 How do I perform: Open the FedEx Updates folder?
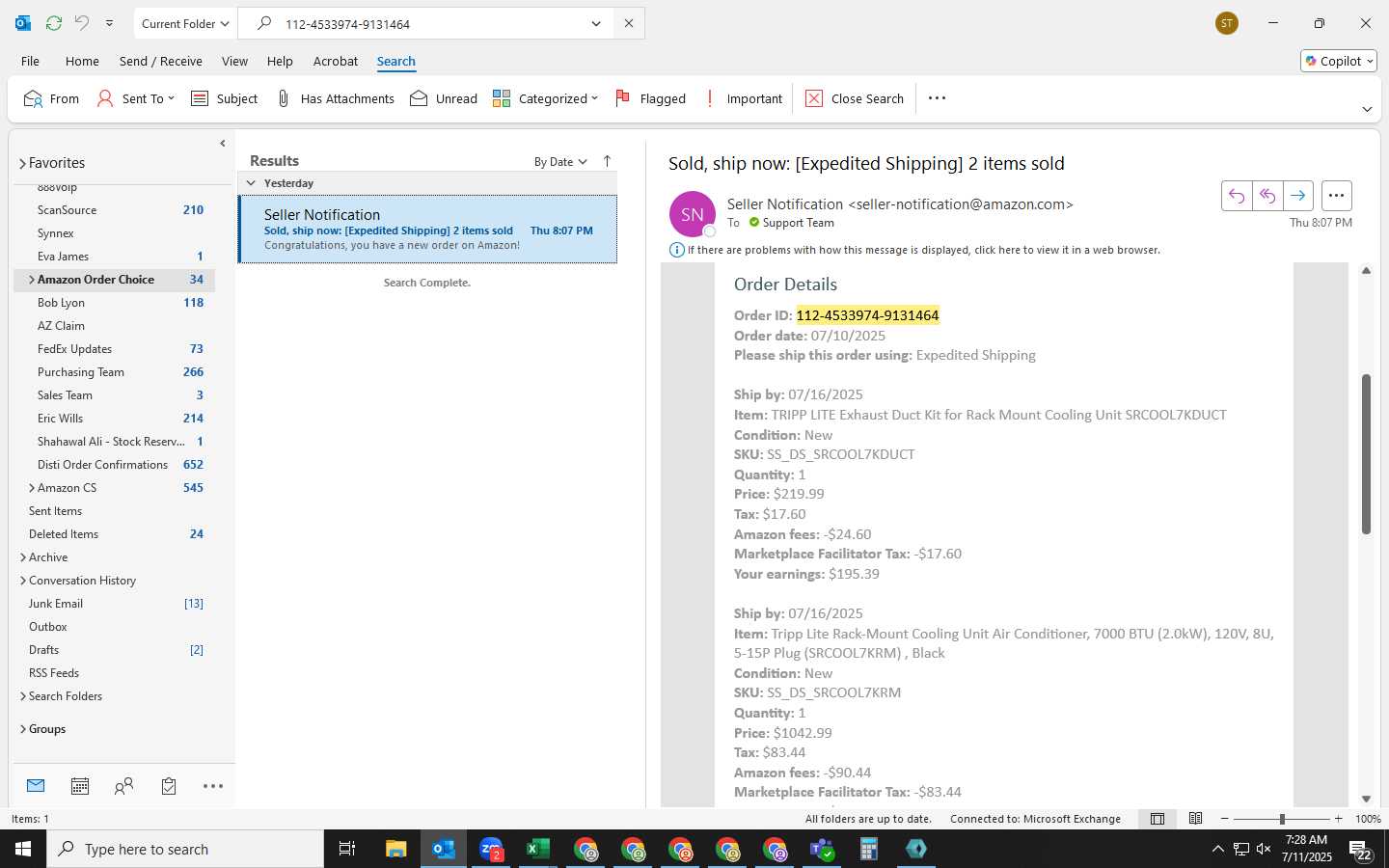pyautogui.click(x=74, y=349)
